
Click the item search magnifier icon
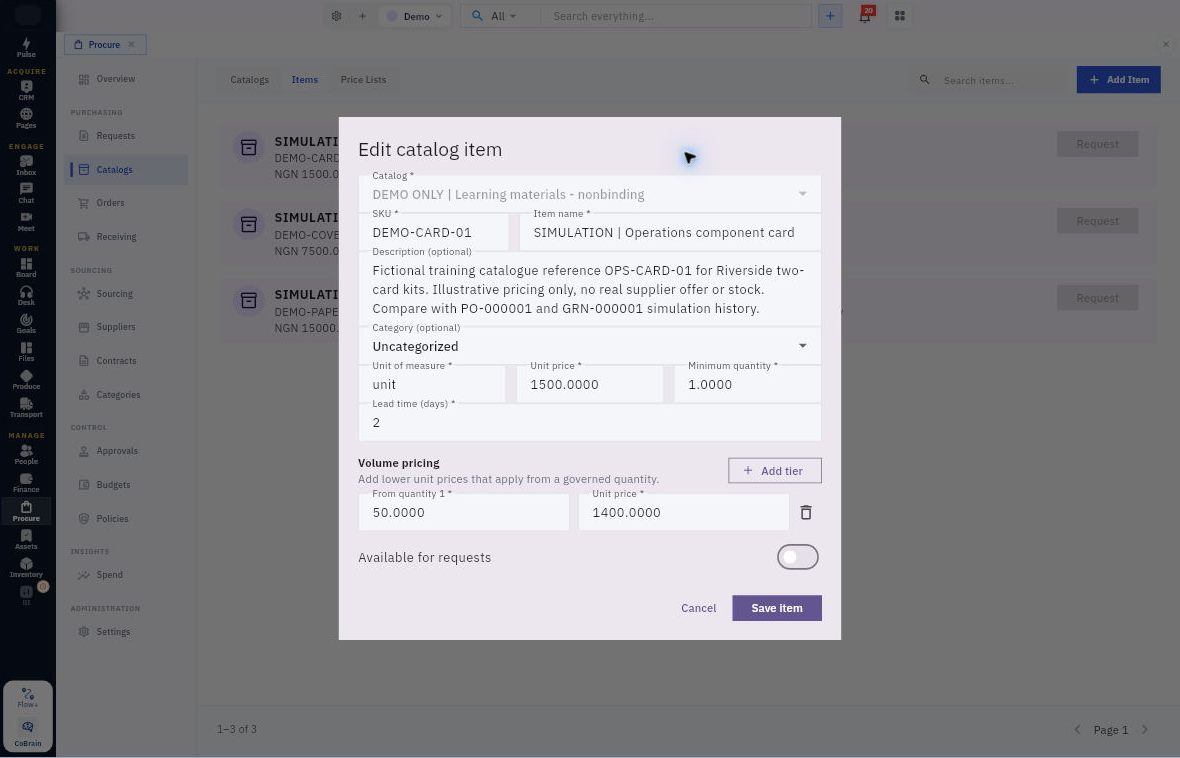point(924,80)
